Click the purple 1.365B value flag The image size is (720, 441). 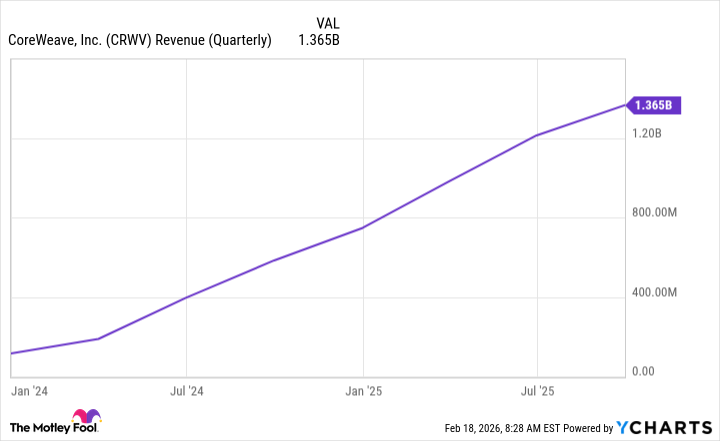click(655, 104)
